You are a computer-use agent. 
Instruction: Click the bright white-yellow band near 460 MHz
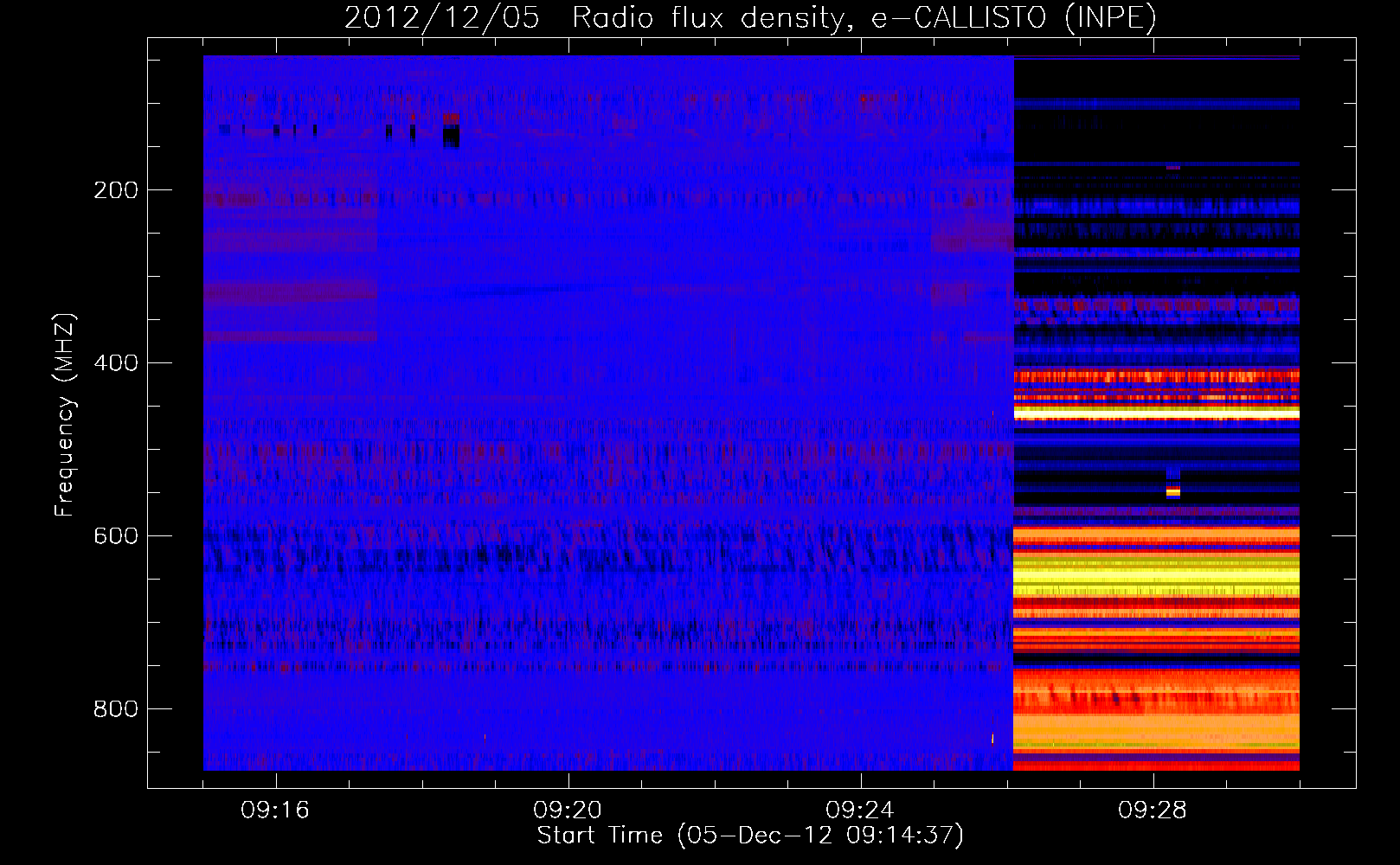pyautogui.click(x=1156, y=413)
